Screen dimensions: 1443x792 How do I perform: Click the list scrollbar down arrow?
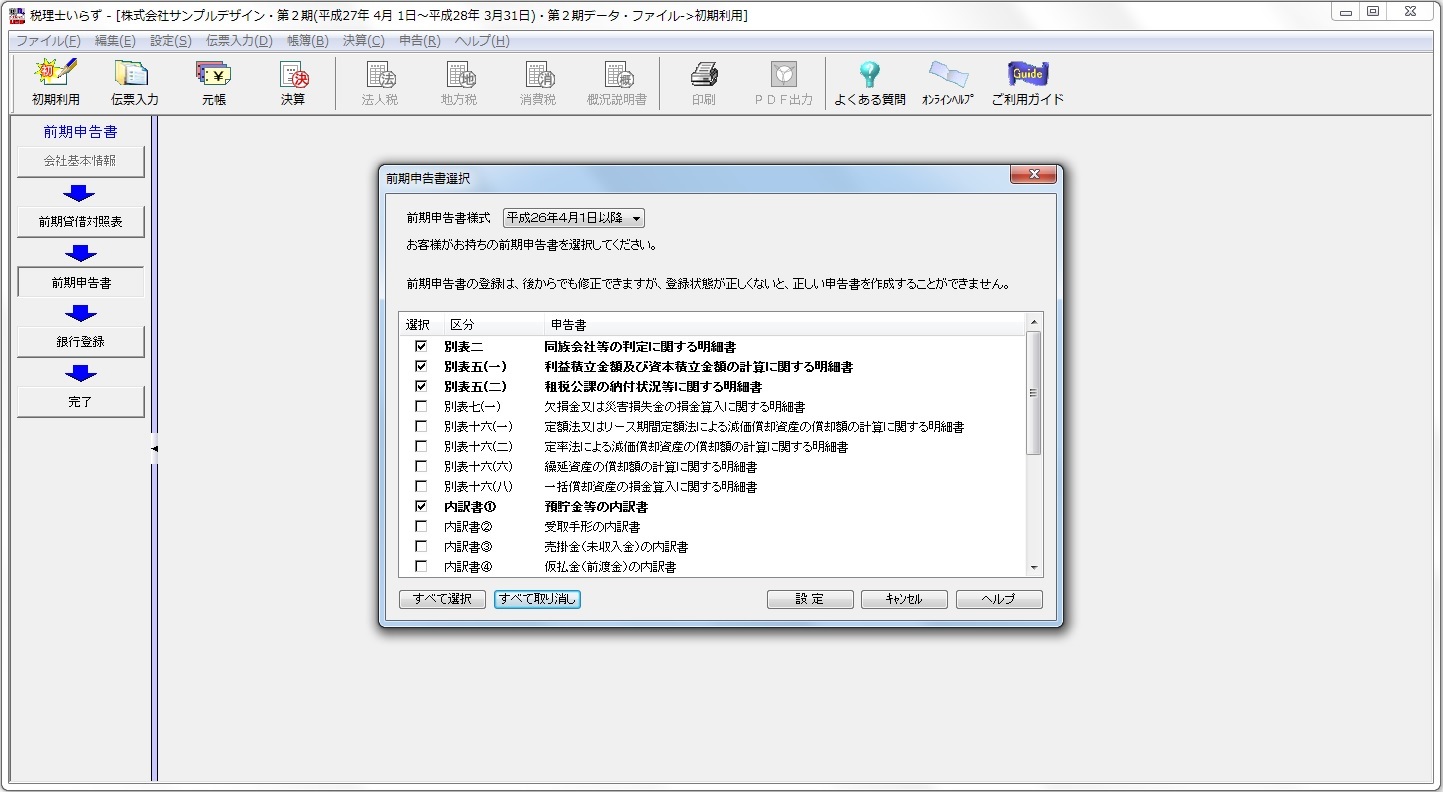1034,568
